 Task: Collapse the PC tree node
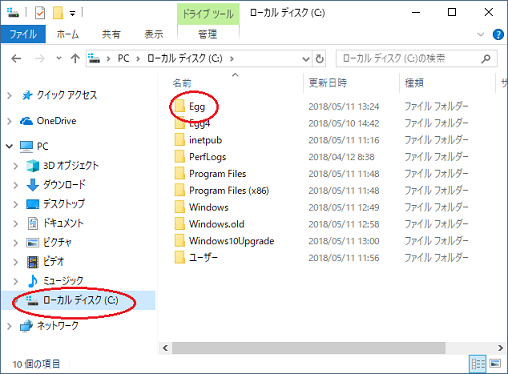click(9, 146)
